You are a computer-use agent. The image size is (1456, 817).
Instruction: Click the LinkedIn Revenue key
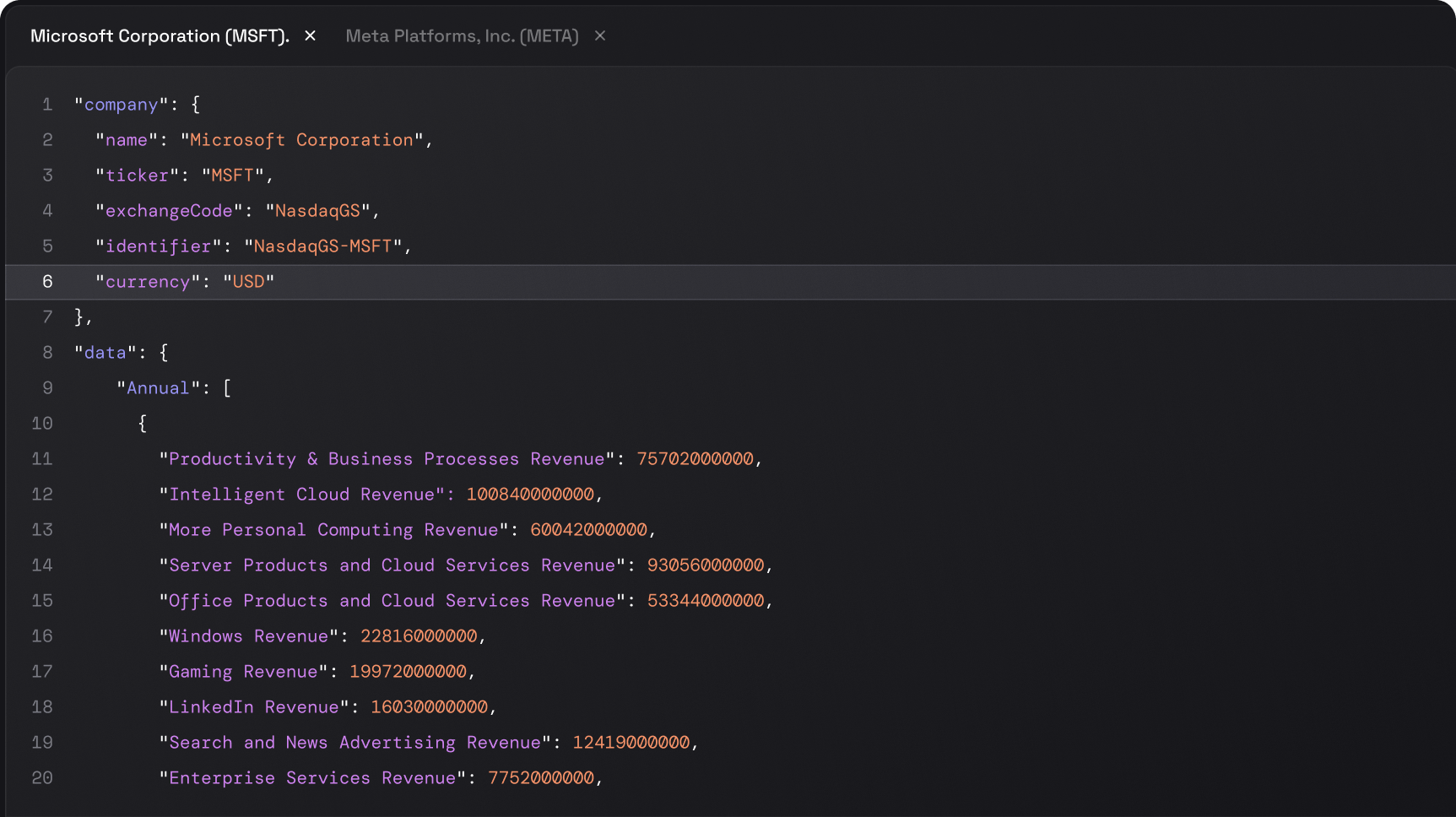253,707
